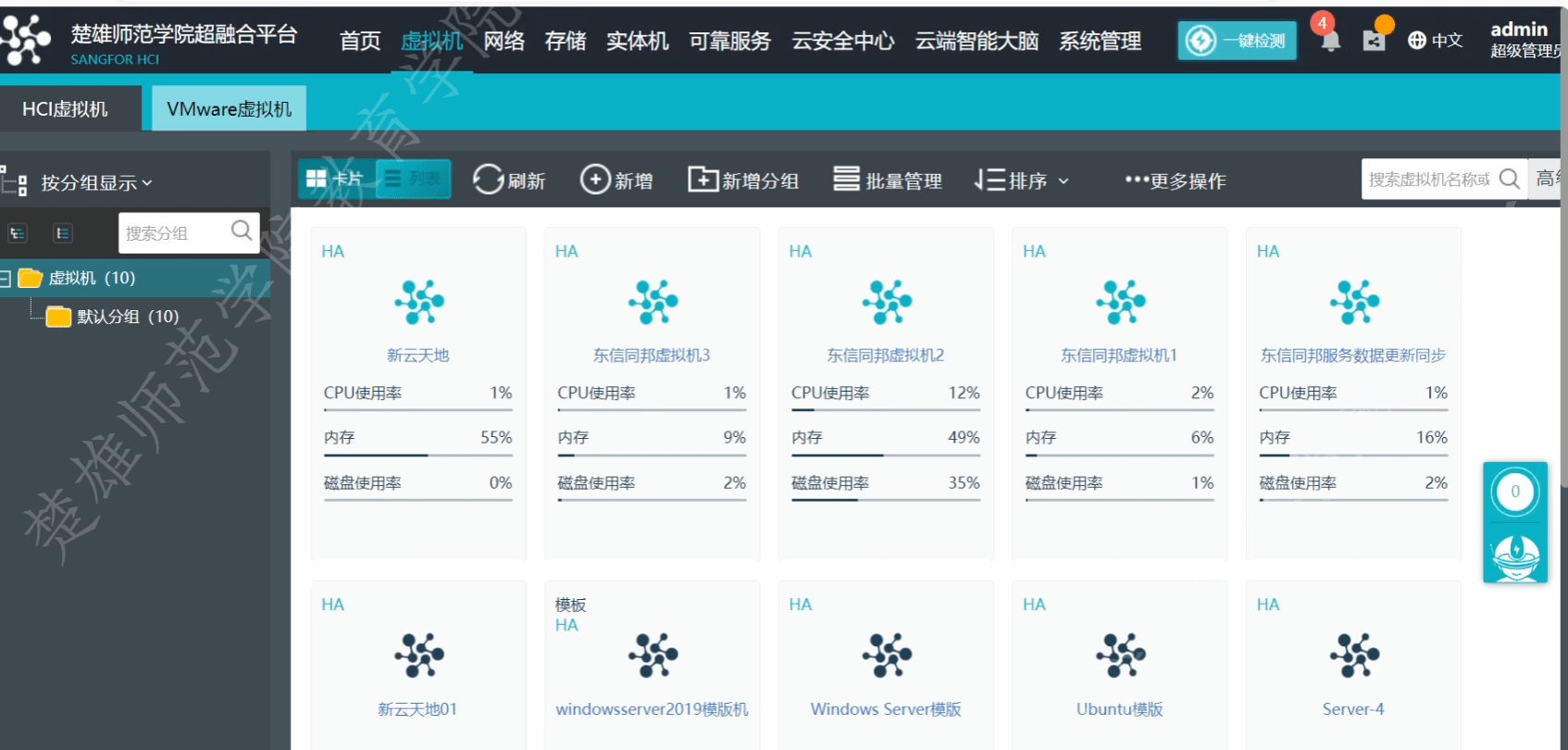Switch to the HCI虚拟机 tab
The height and width of the screenshot is (750, 1568).
(66, 109)
